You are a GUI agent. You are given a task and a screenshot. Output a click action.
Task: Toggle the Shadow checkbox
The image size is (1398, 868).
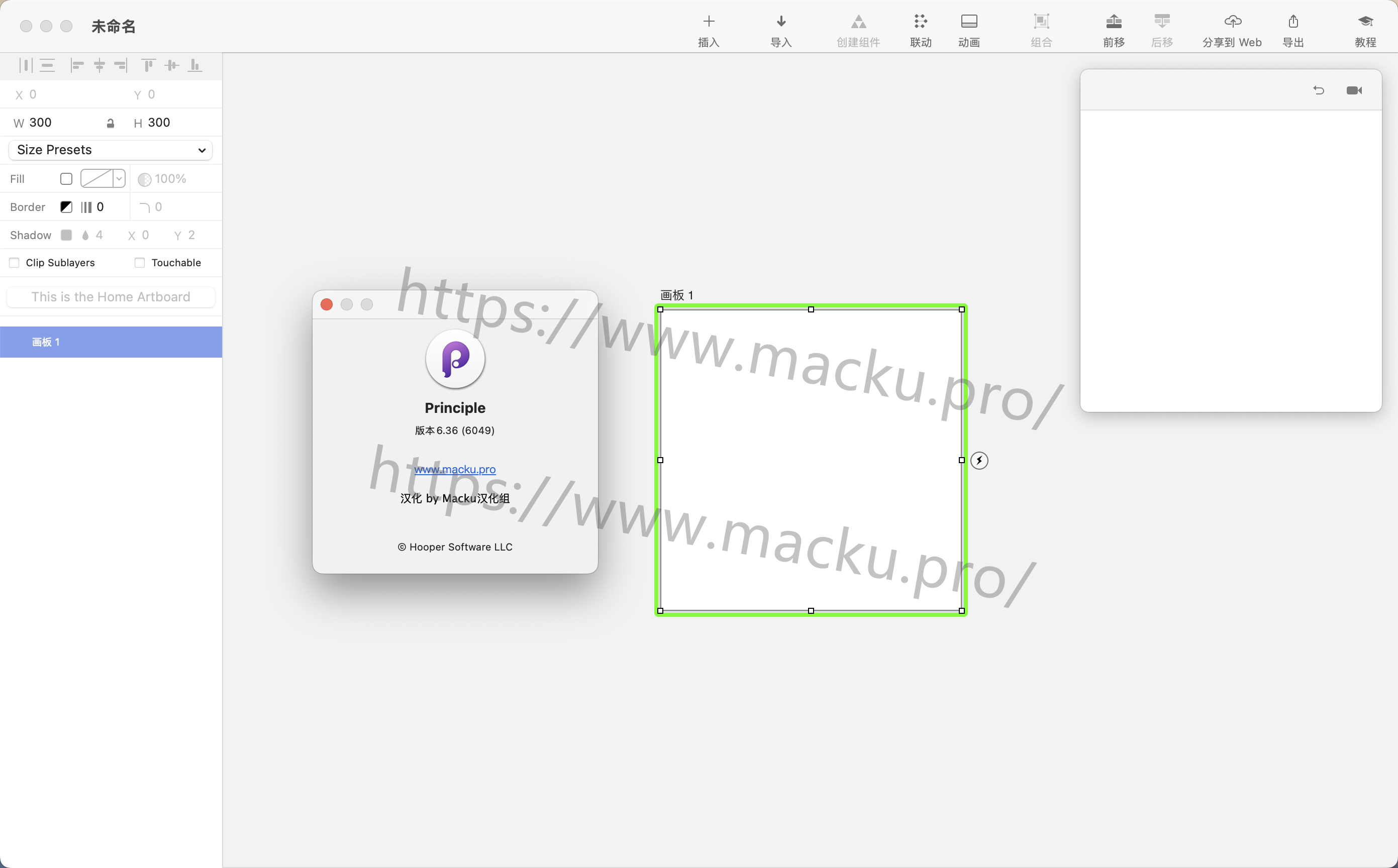66,236
